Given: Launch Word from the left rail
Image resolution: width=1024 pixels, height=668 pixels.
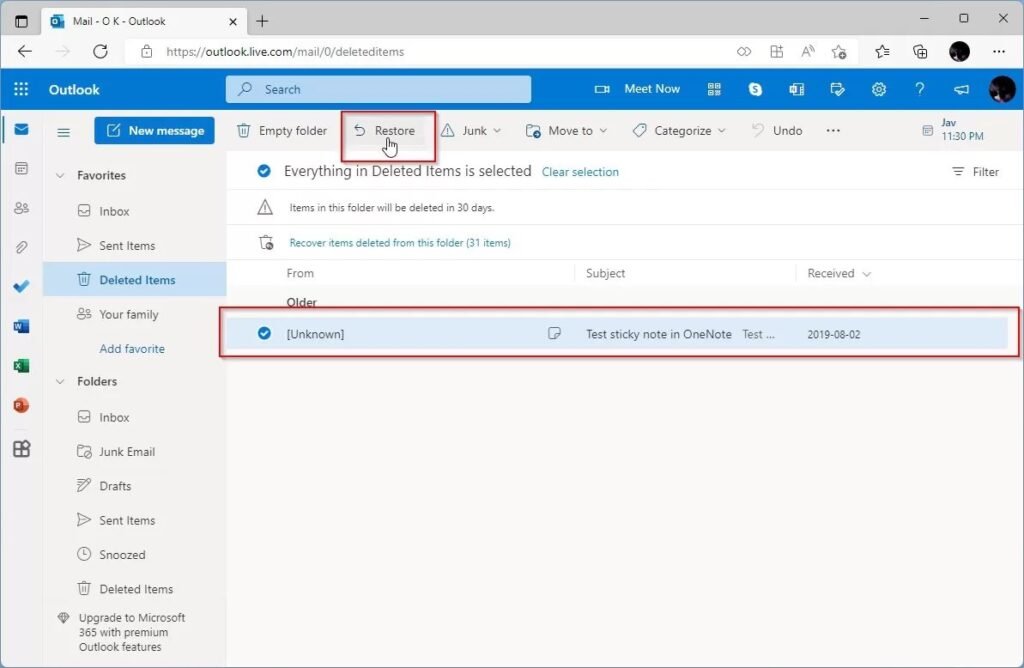Looking at the screenshot, I should click(x=21, y=326).
